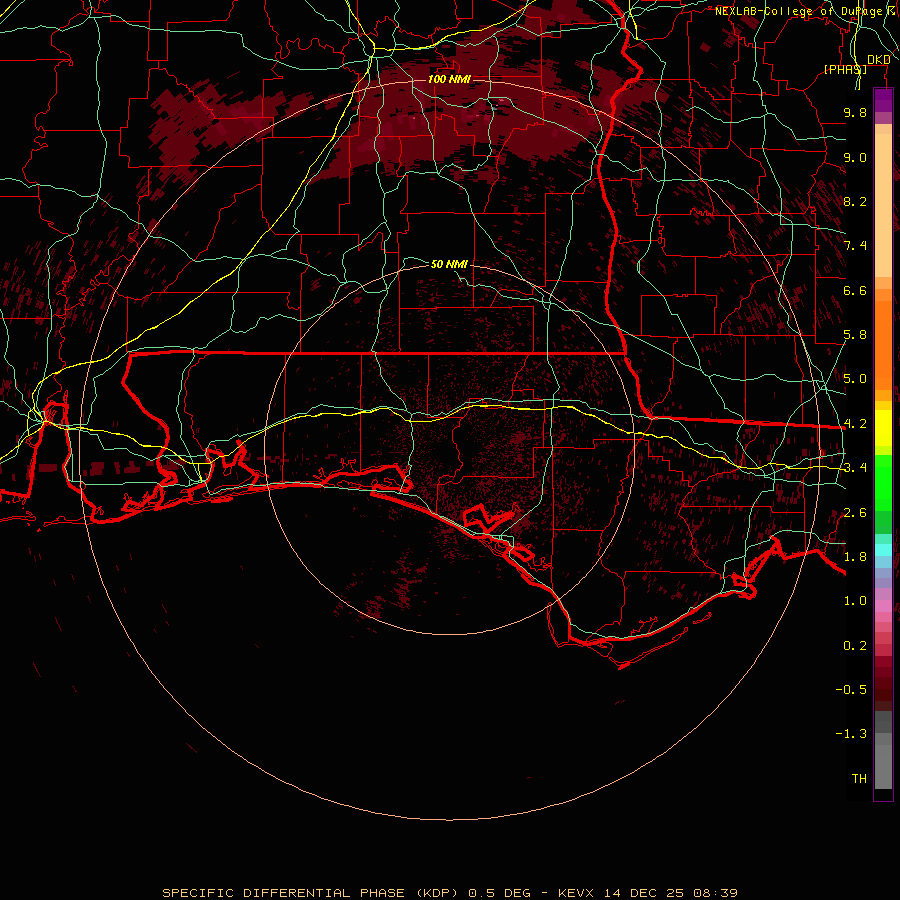Screen dimensions: 900x900
Task: Pick the purple top segment of color bar
Action: tap(883, 100)
